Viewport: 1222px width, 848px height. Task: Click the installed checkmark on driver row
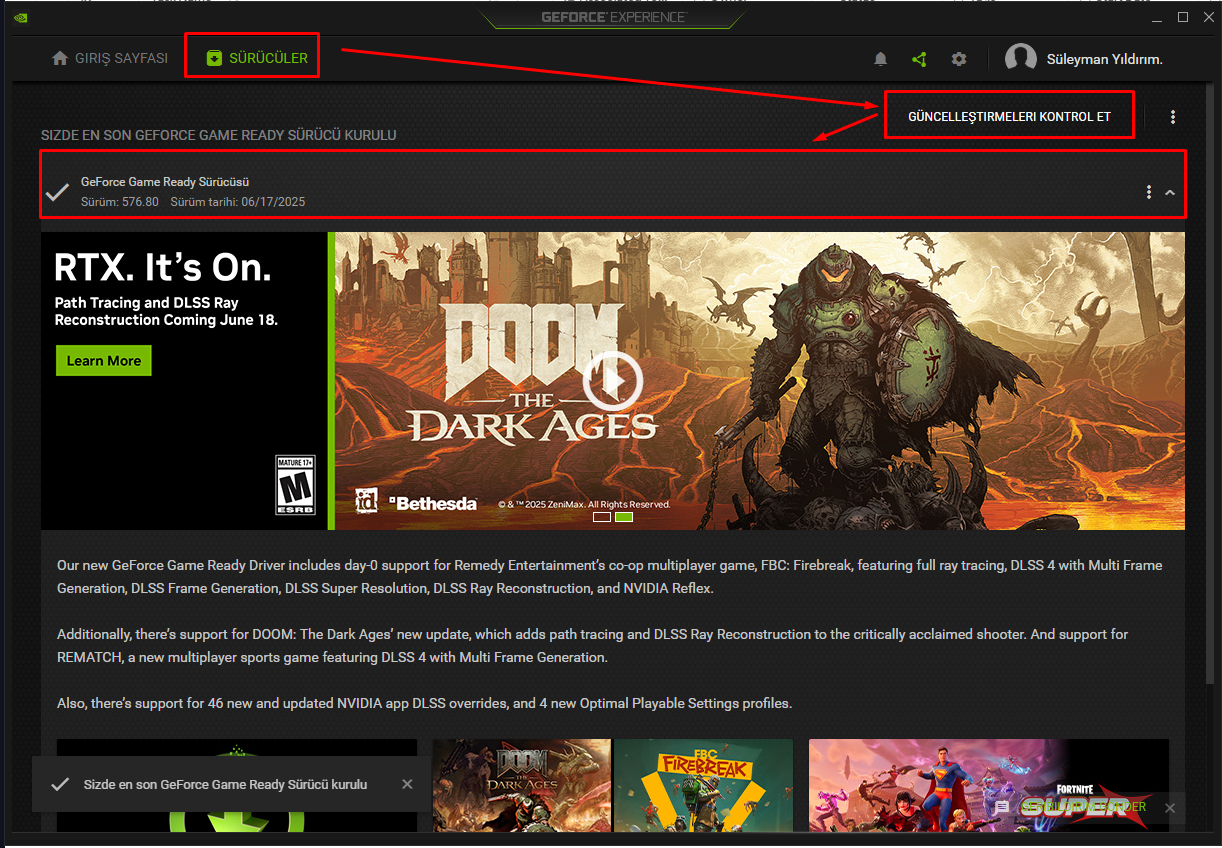[57, 192]
